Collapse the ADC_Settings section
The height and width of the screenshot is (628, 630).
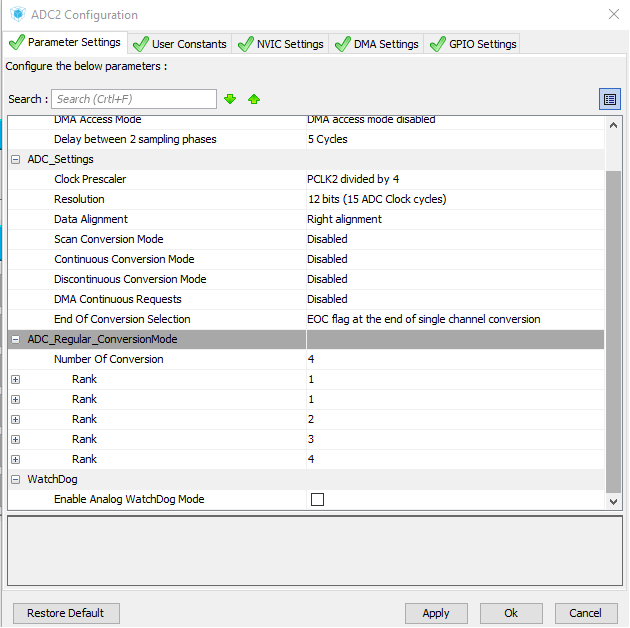pos(15,160)
